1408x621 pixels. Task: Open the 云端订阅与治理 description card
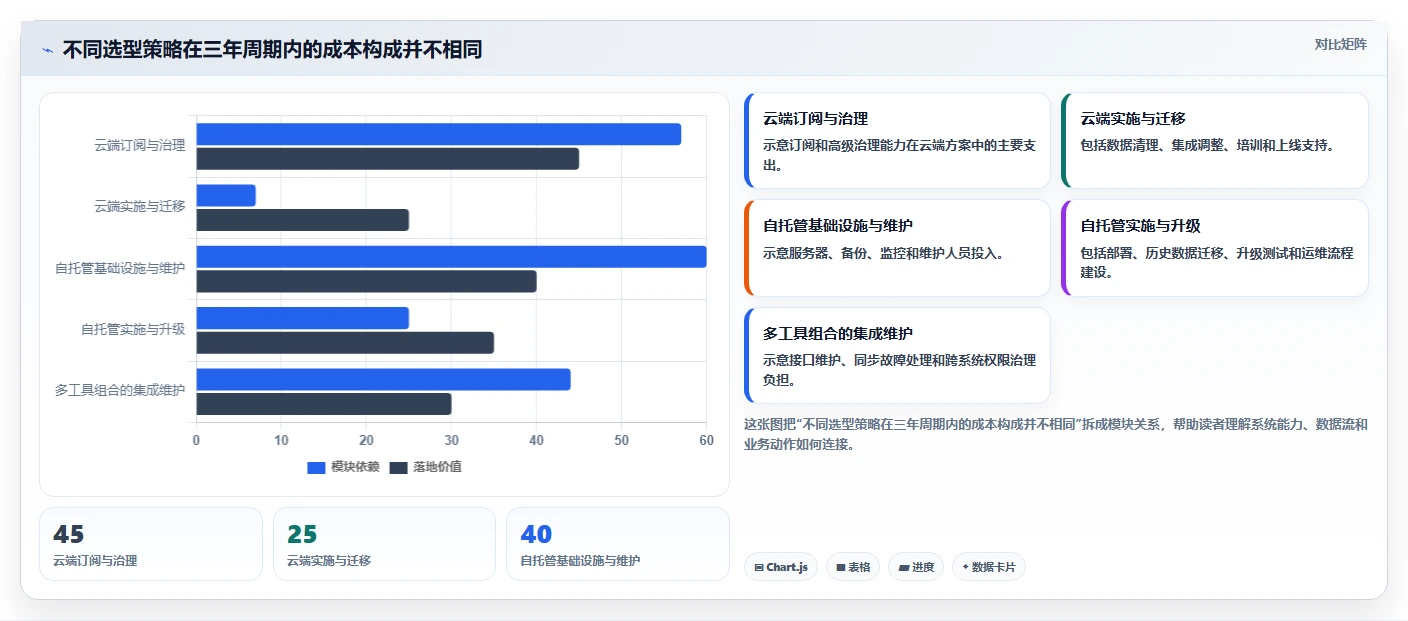897,140
